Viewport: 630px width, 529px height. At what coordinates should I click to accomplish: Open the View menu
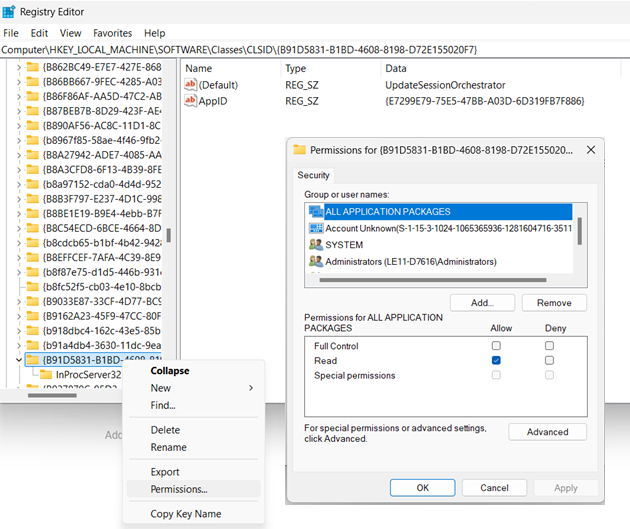71,33
